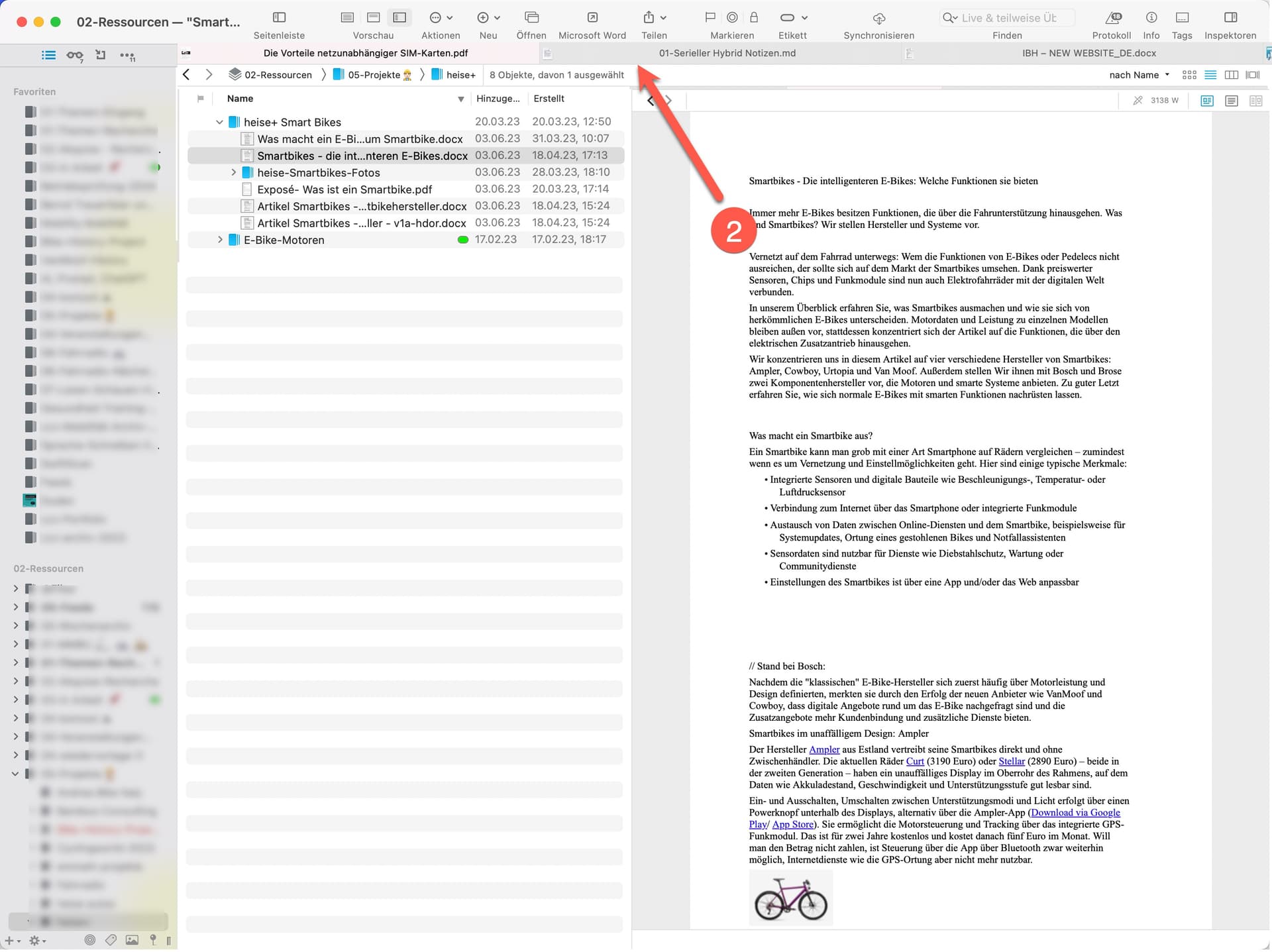Go back in the item list navigation

(x=186, y=75)
